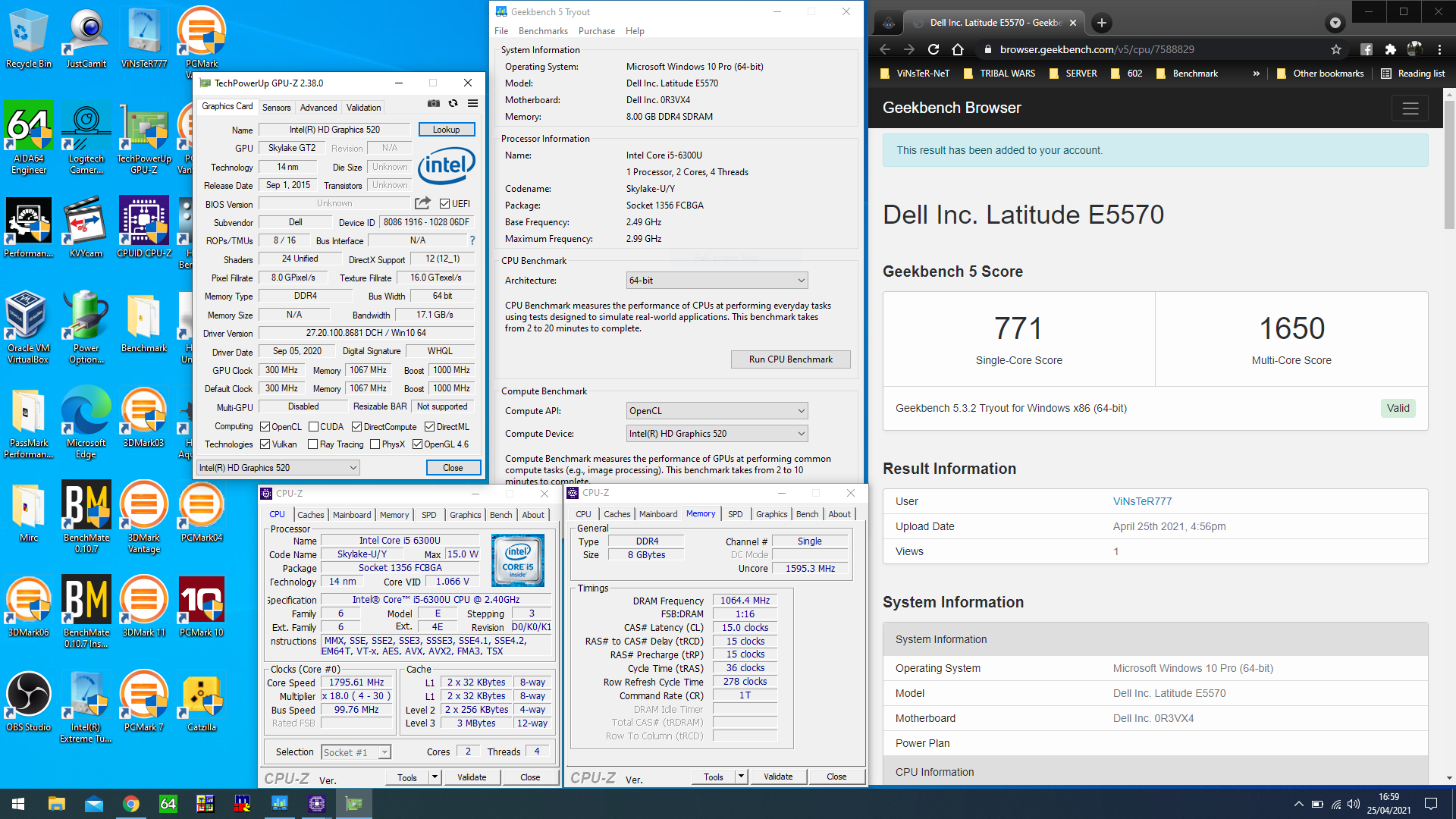Toggle the UEFI checkbox in GPU-Z
The width and height of the screenshot is (1456, 819).
click(444, 203)
